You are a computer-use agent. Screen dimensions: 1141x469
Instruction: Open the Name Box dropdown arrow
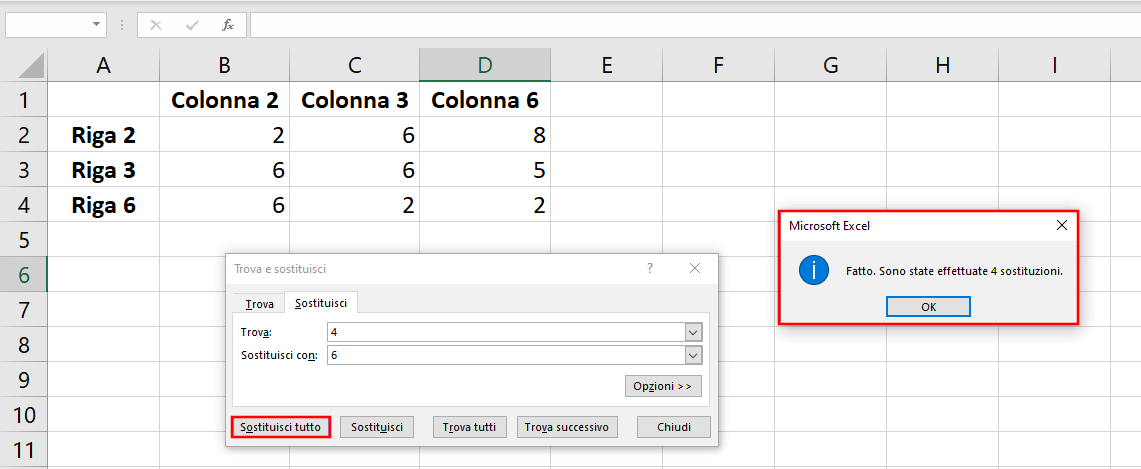[x=96, y=25]
